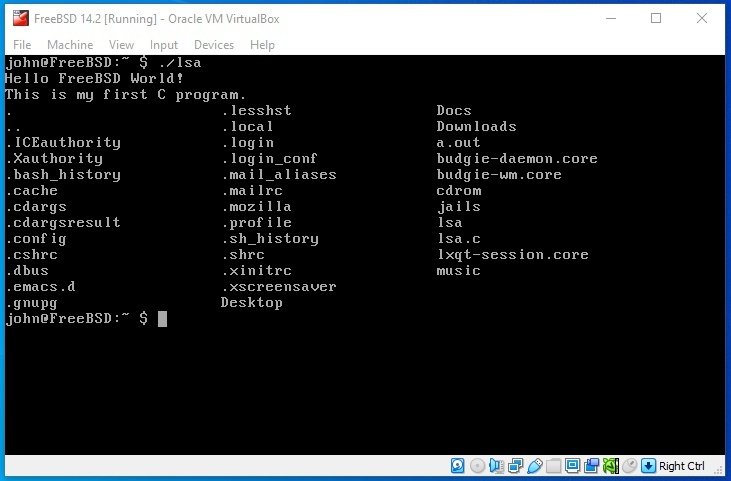This screenshot has height=481, width=731.
Task: Click the green CPU virtualization status icon
Action: (x=610, y=466)
